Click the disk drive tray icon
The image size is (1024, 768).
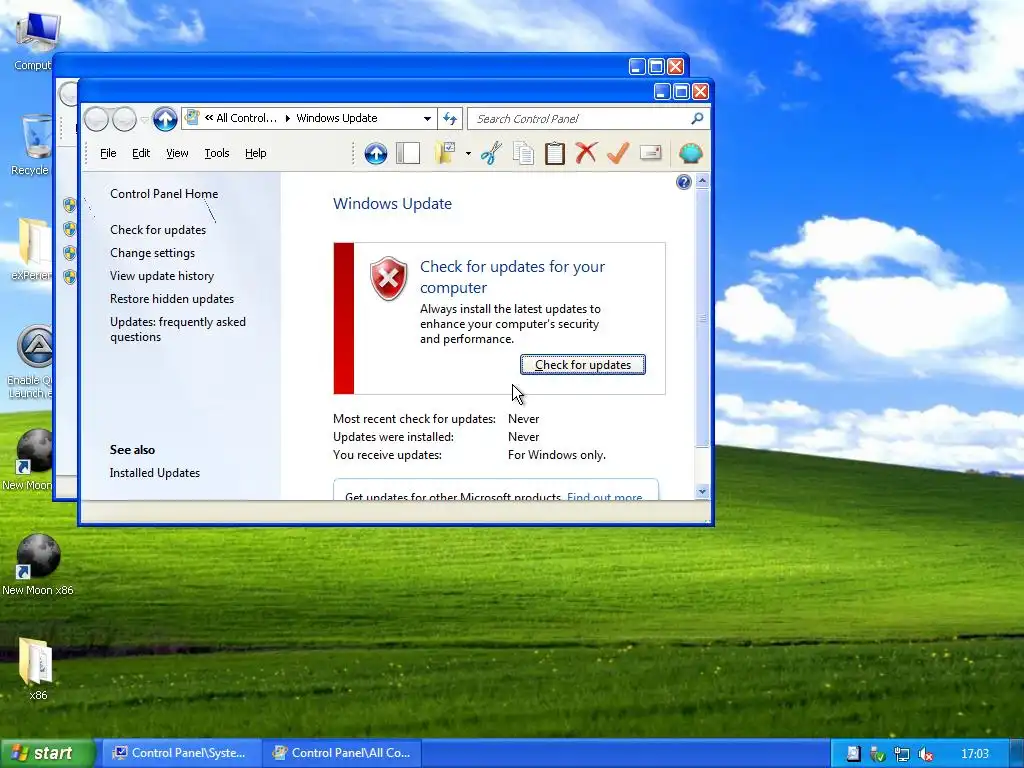(x=853, y=754)
